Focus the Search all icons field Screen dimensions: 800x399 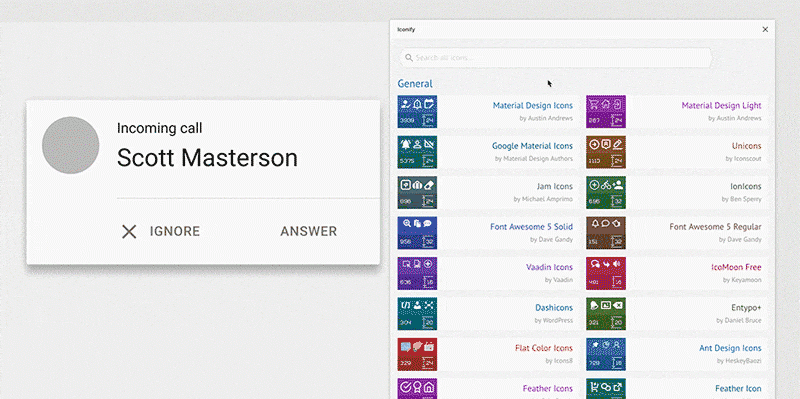tap(556, 58)
